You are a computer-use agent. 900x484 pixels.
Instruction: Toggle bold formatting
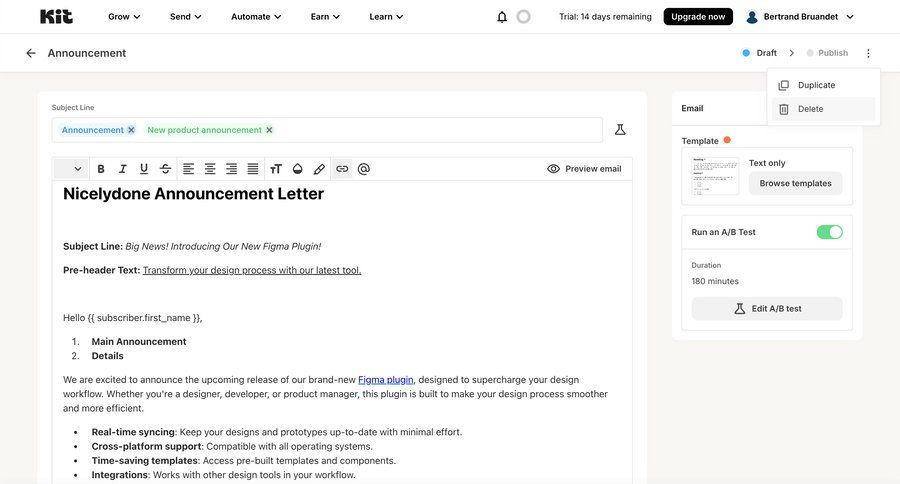point(101,169)
